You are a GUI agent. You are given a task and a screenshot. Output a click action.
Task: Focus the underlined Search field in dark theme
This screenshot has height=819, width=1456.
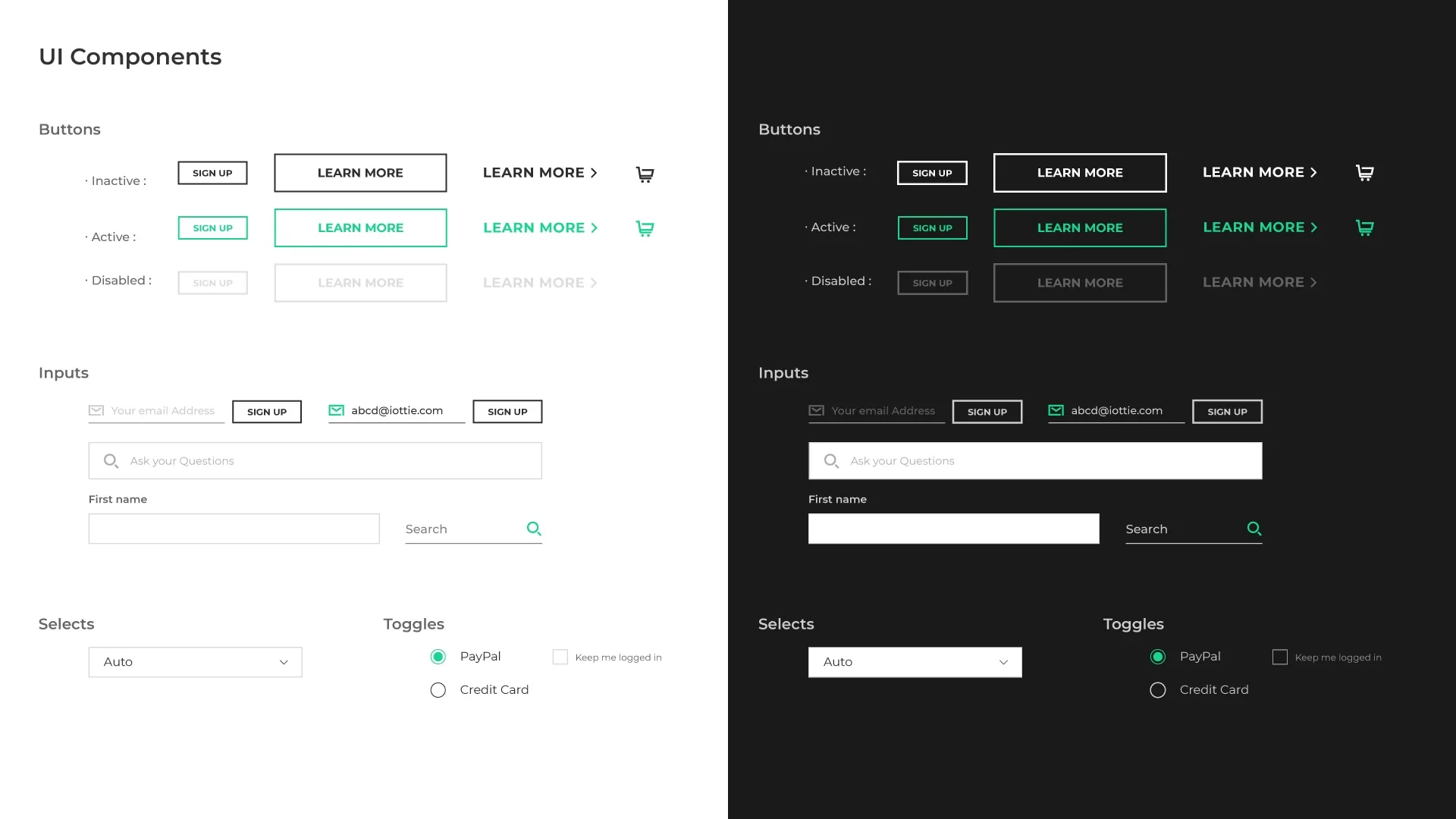point(1194,529)
